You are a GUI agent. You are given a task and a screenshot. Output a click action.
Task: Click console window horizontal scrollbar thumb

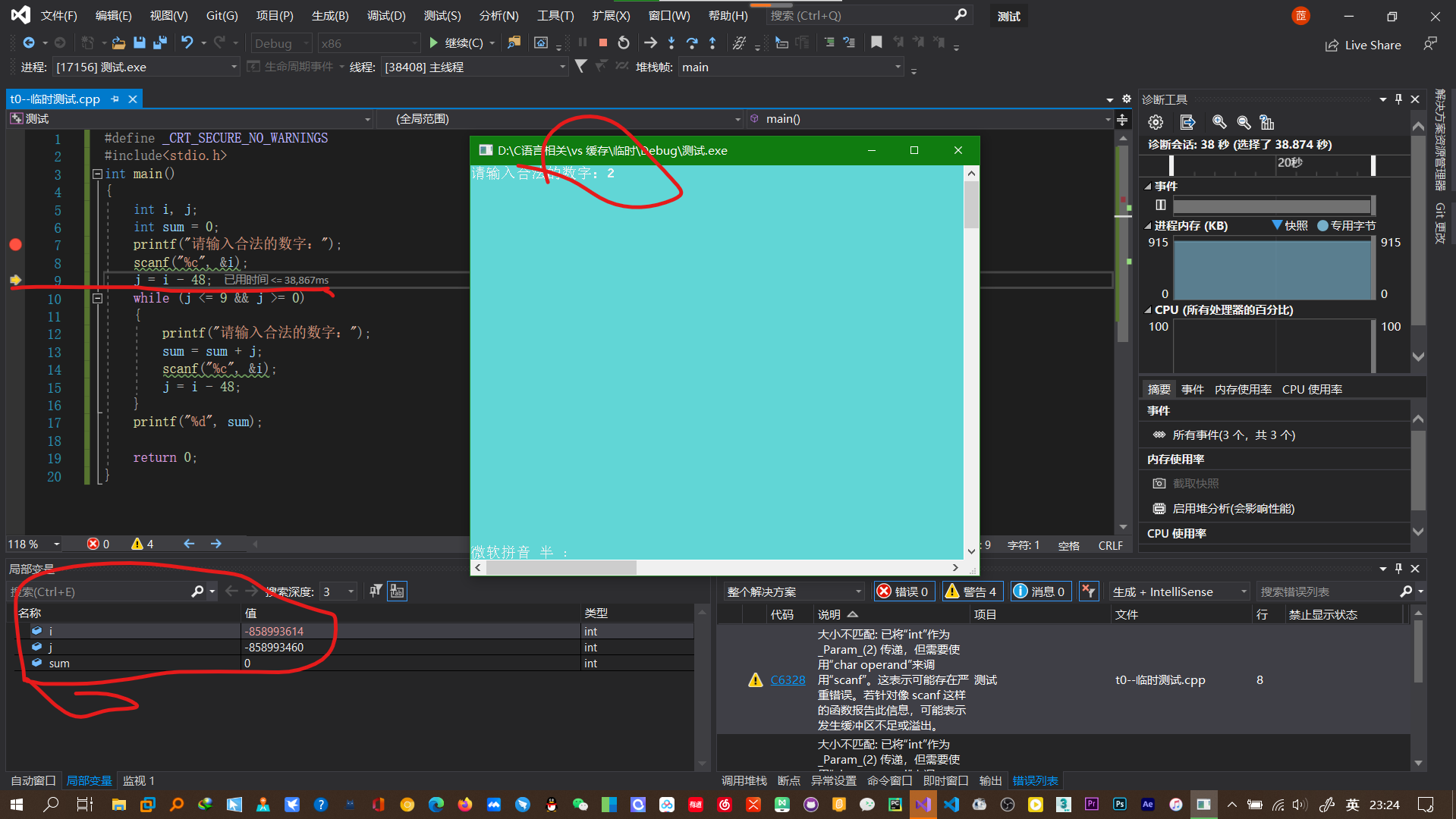click(561, 567)
